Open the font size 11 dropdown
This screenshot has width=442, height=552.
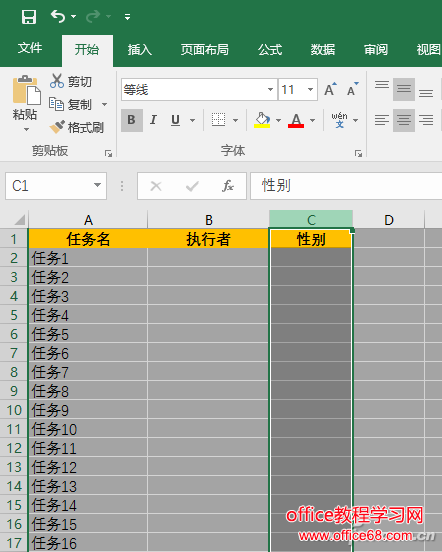tap(310, 89)
